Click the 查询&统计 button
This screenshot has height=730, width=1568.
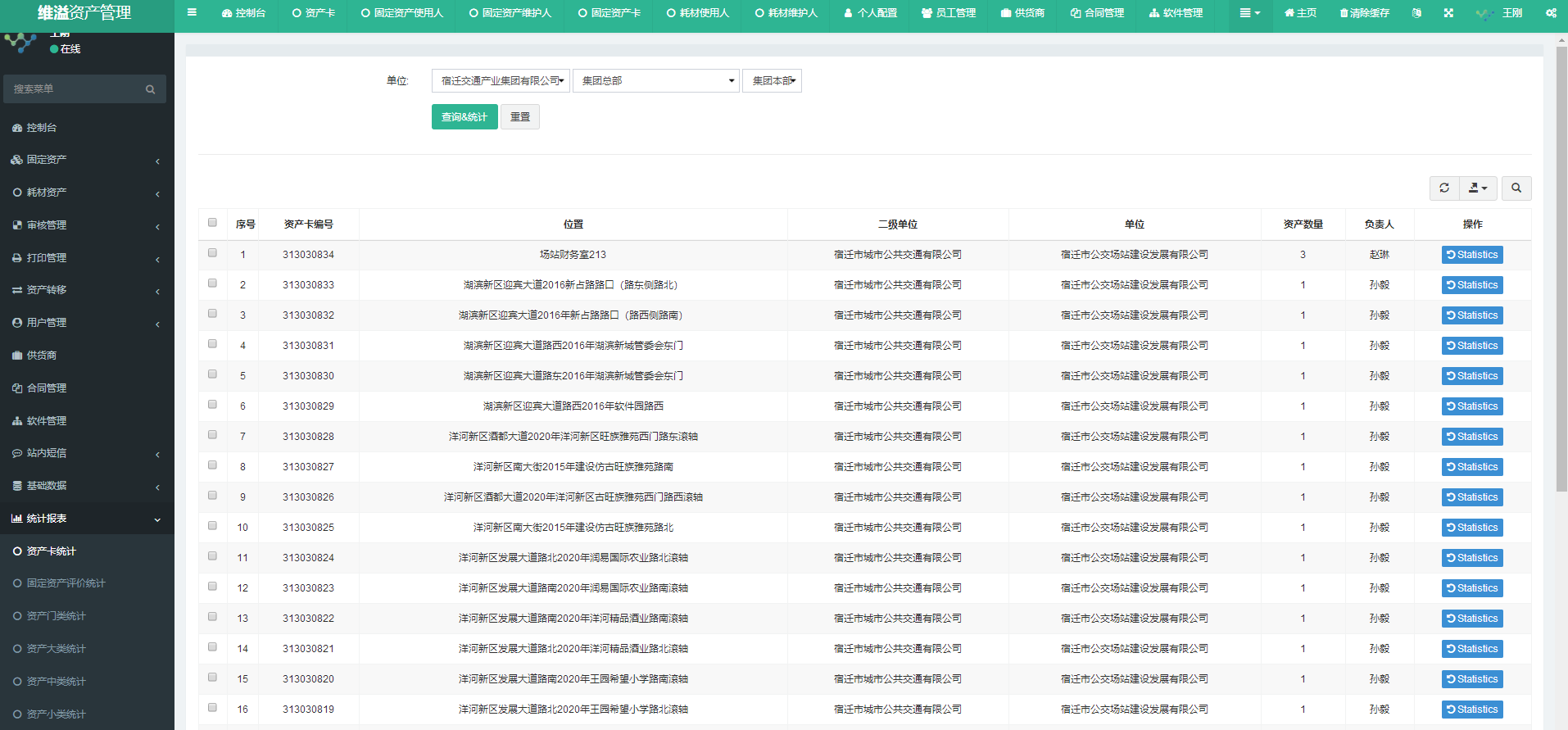[x=464, y=117]
